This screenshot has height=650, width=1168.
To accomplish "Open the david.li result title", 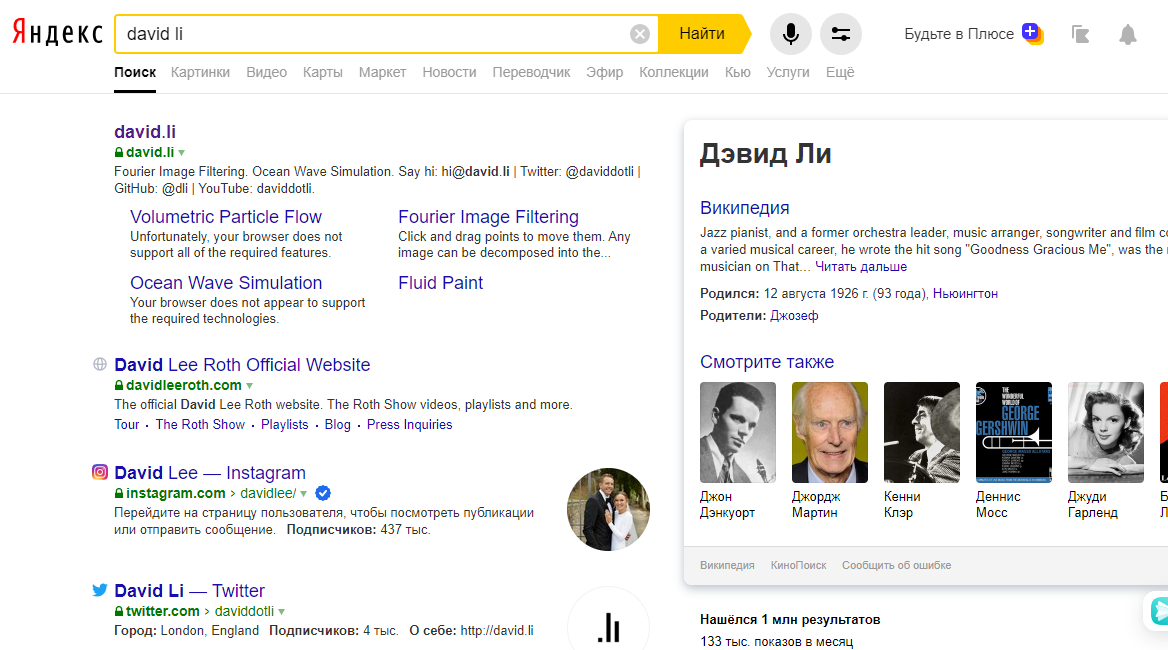I will coord(145,132).
